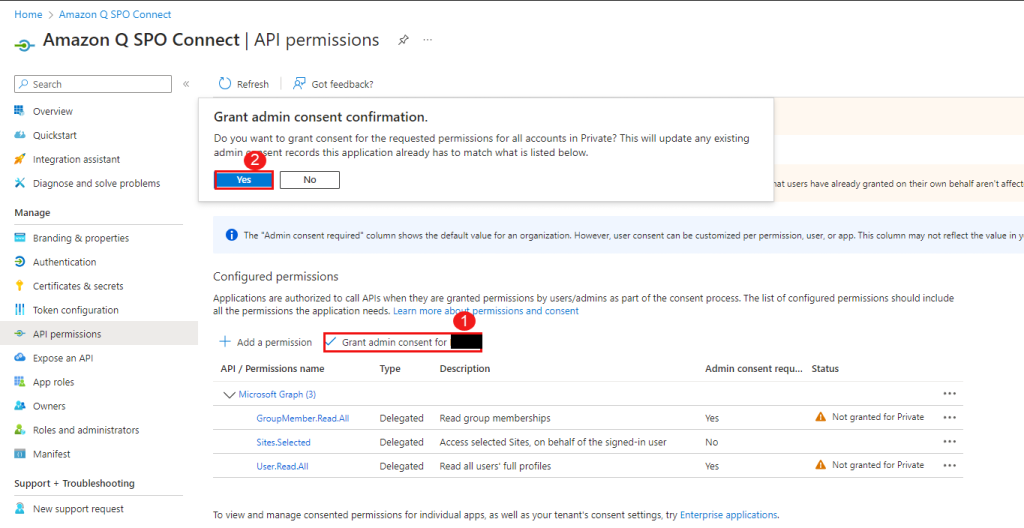
Task: Open the Home breadcrumb link
Action: (28, 14)
